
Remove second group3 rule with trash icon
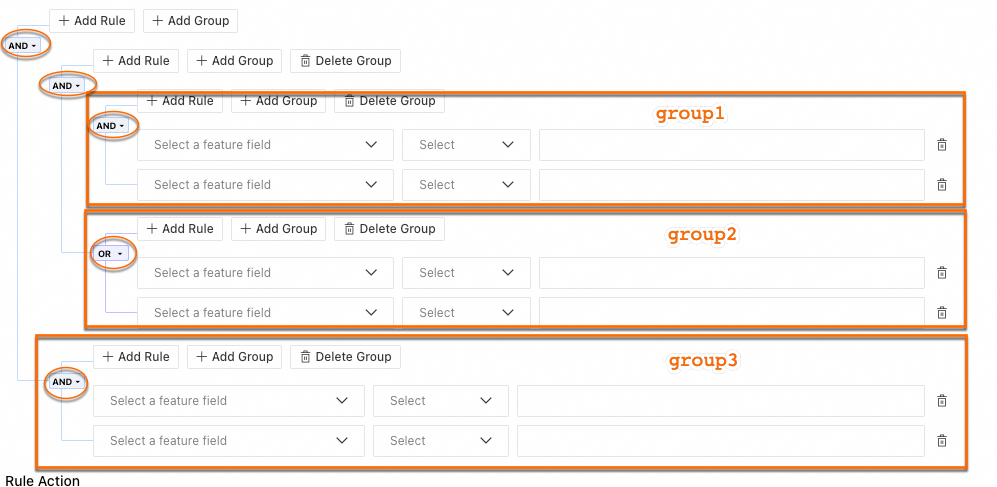[941, 441]
